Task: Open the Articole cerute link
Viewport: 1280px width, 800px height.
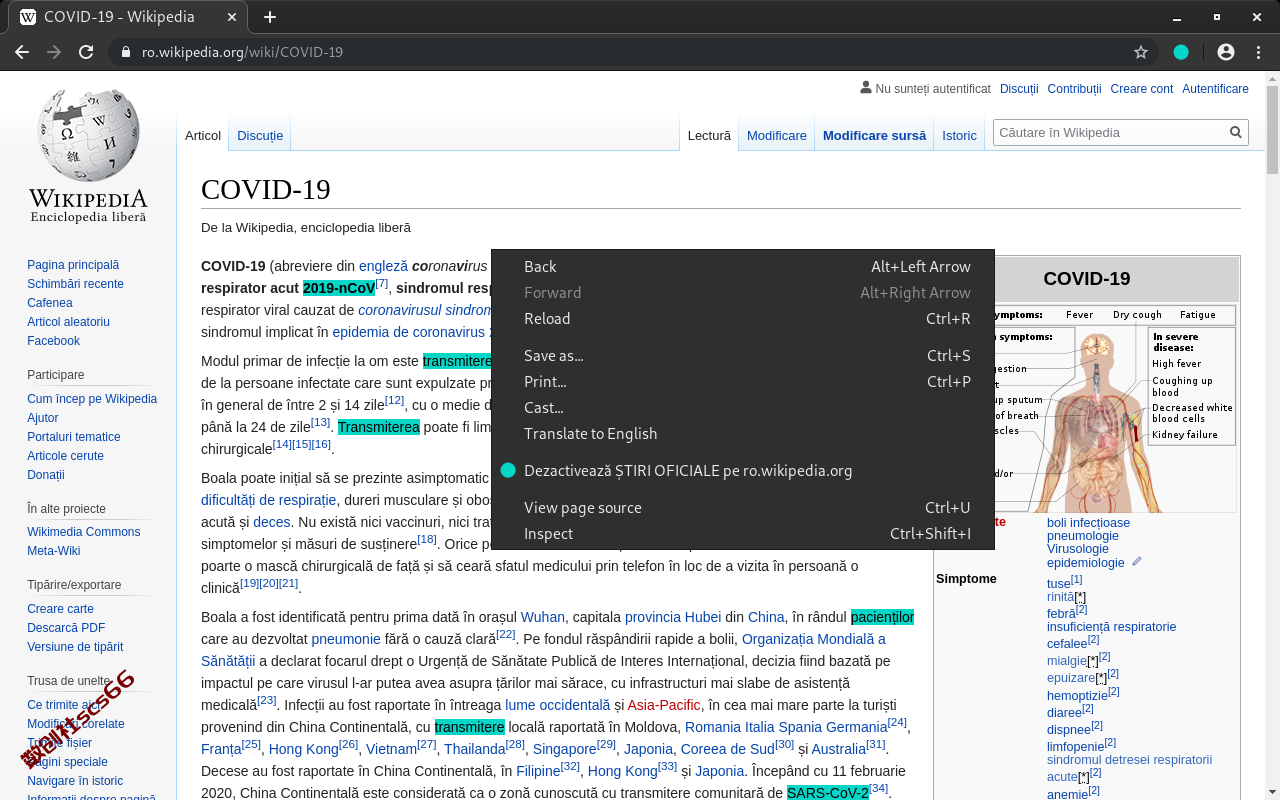Action: pyautogui.click(x=65, y=456)
